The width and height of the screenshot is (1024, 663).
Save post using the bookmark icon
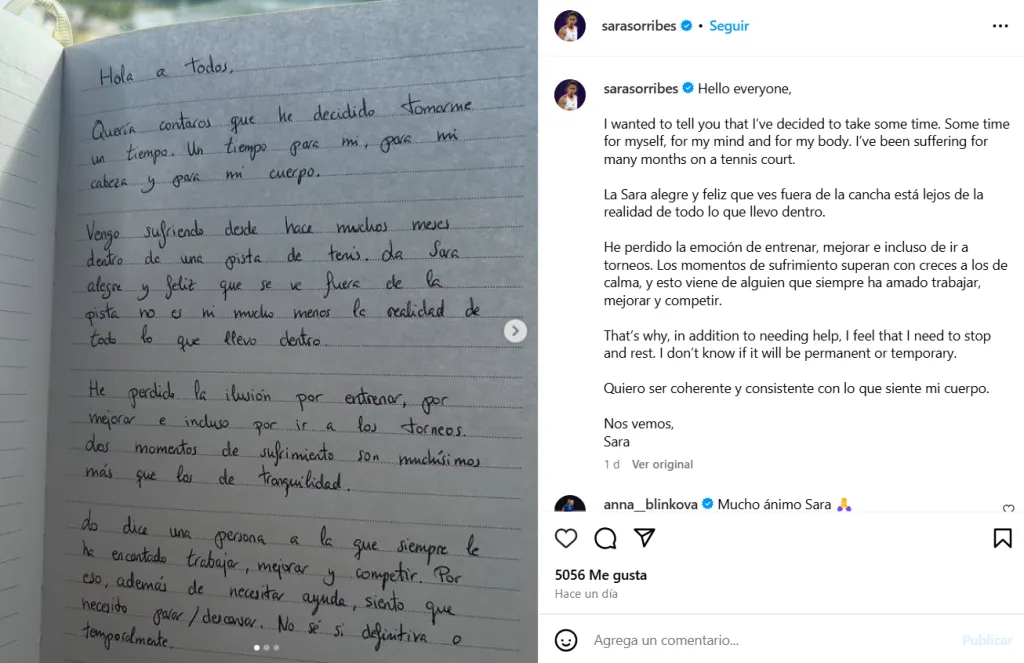click(1002, 539)
